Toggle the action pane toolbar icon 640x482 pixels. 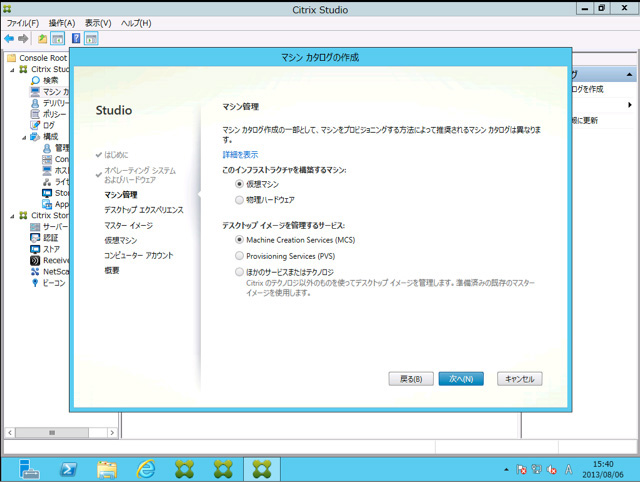click(x=91, y=39)
